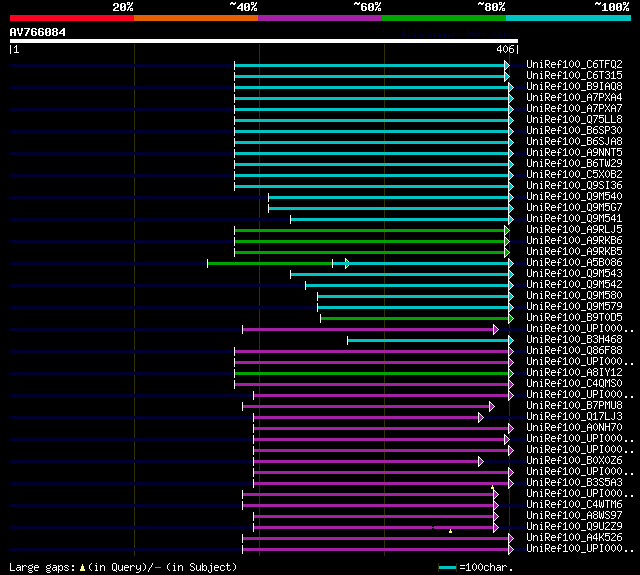Click the arrowhead ending the UniRef100_B7PMU8 alignment

tap(492, 406)
